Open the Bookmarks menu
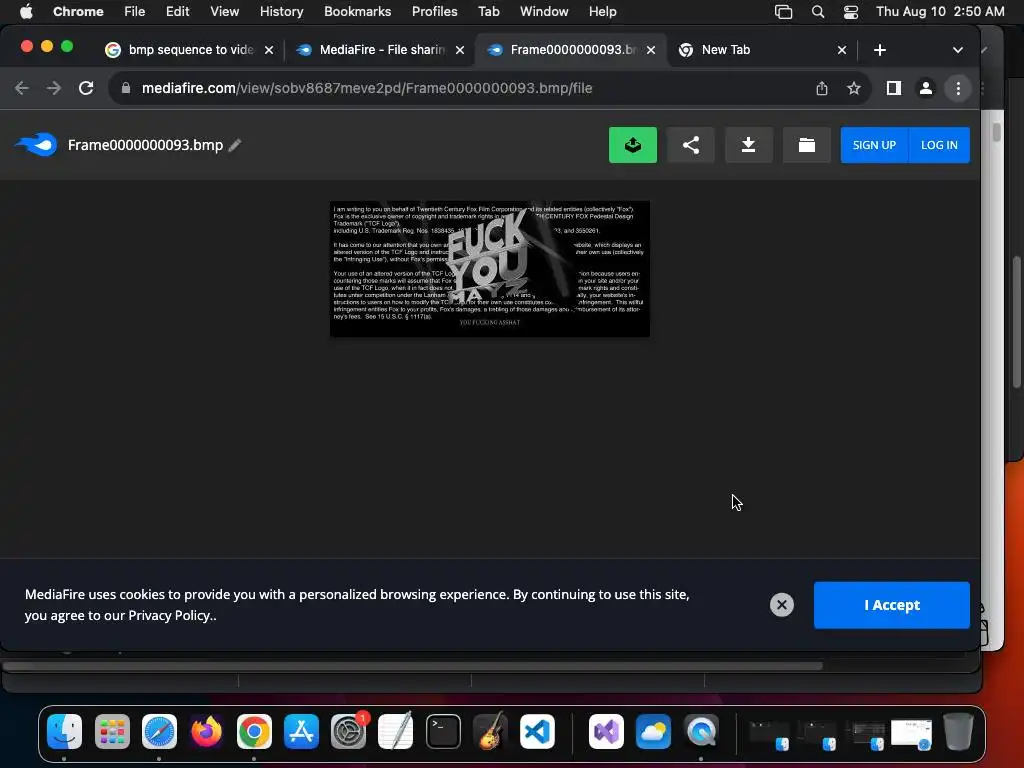1024x768 pixels. coord(357,11)
